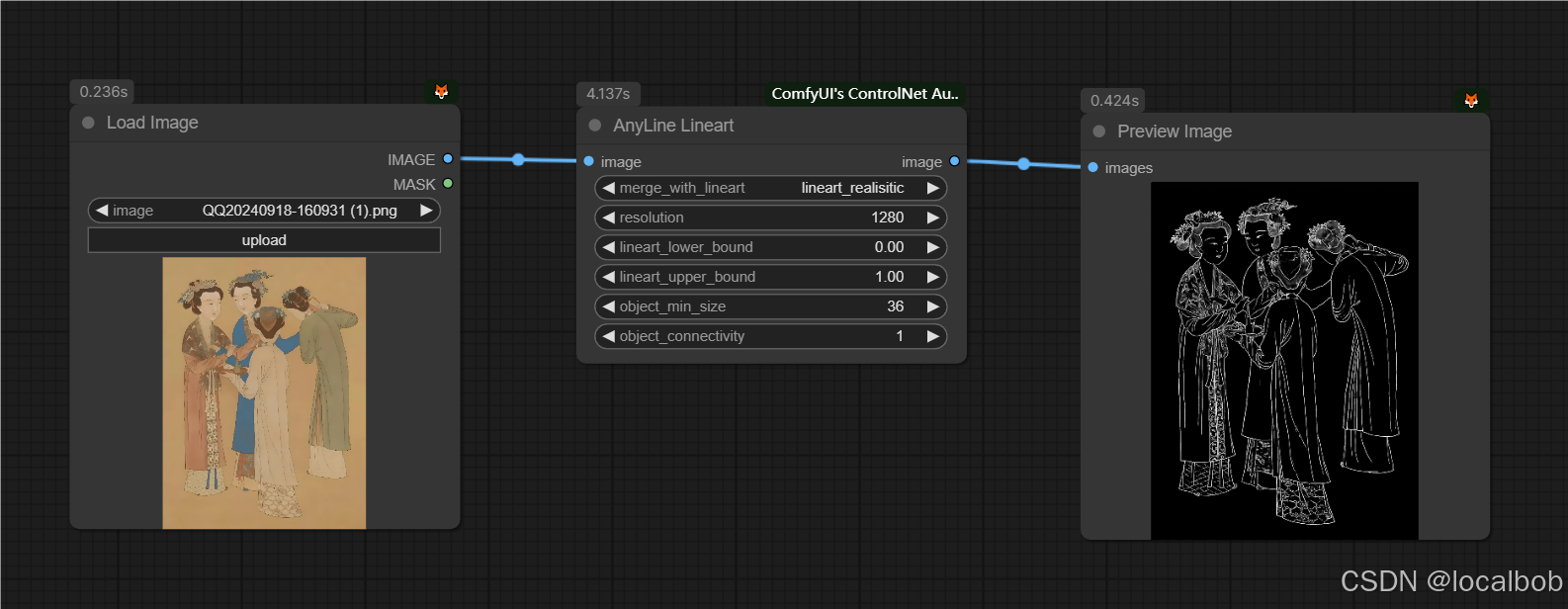The height and width of the screenshot is (609, 1568).
Task: Click the 0.236s execution time label
Action: point(103,92)
